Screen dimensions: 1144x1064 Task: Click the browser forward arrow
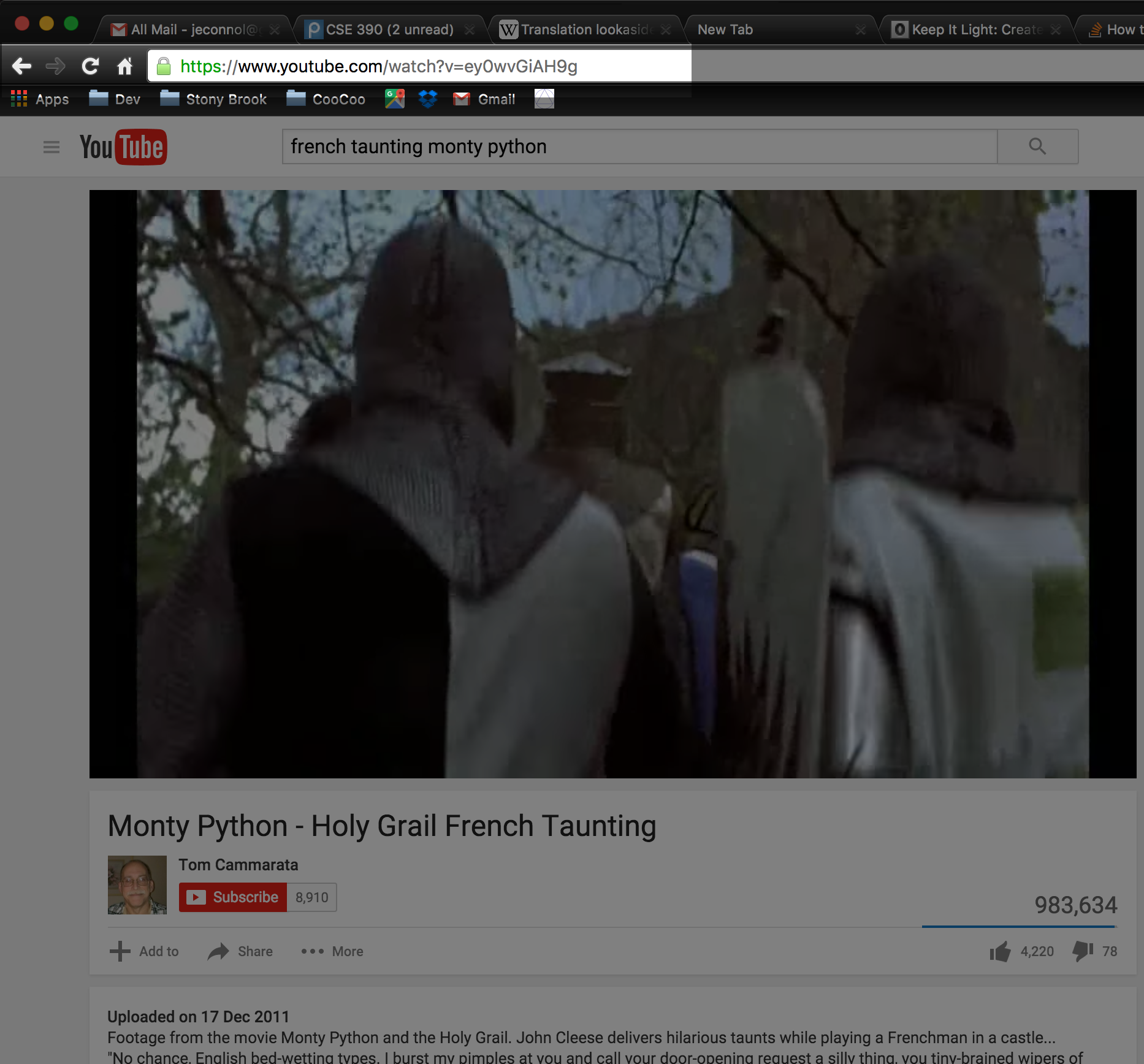point(56,66)
